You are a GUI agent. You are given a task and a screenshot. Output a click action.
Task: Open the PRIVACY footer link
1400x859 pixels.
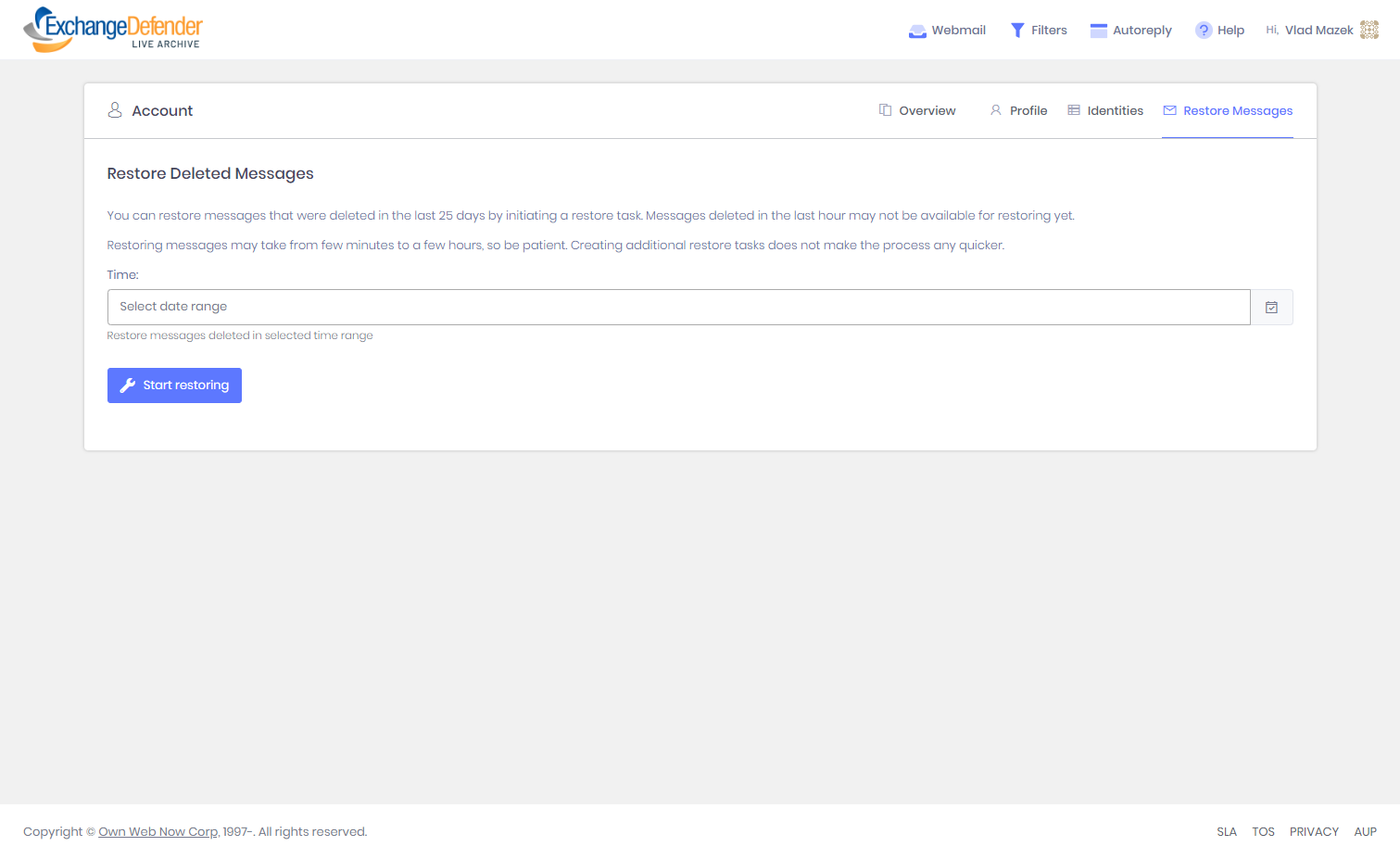click(x=1314, y=832)
